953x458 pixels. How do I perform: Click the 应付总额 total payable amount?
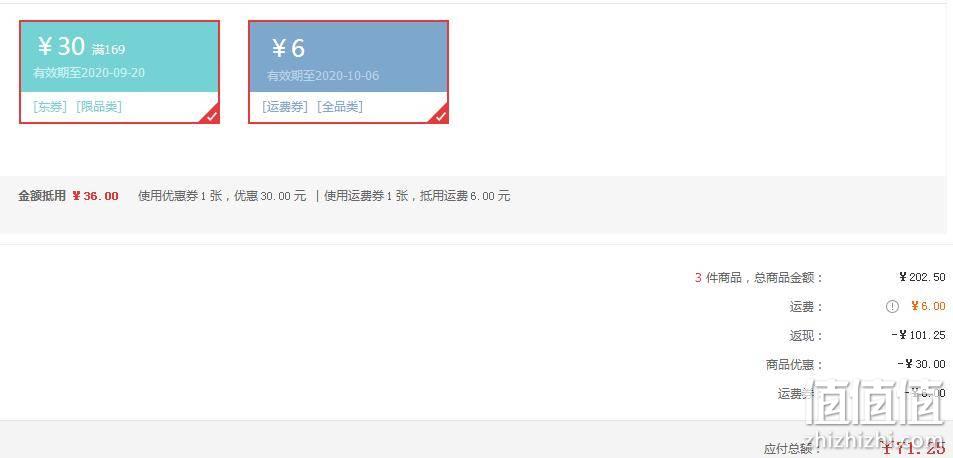click(914, 449)
